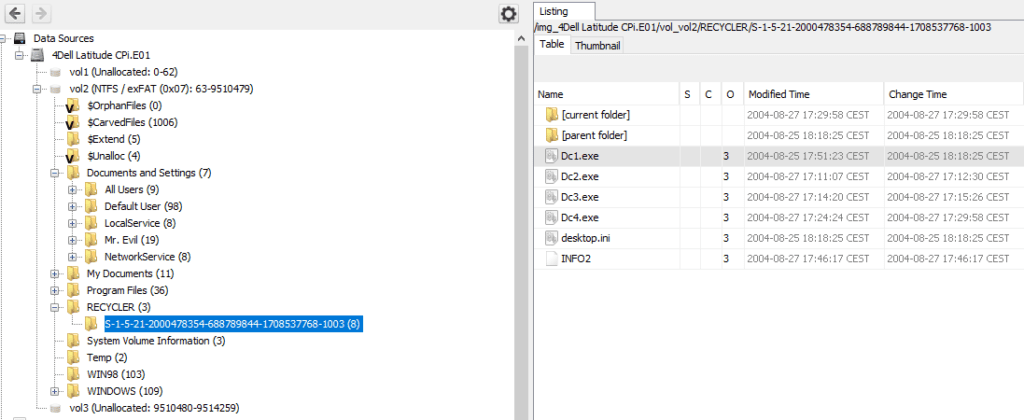Select My Documents (11) in tree
1024x420 pixels.
tap(131, 274)
